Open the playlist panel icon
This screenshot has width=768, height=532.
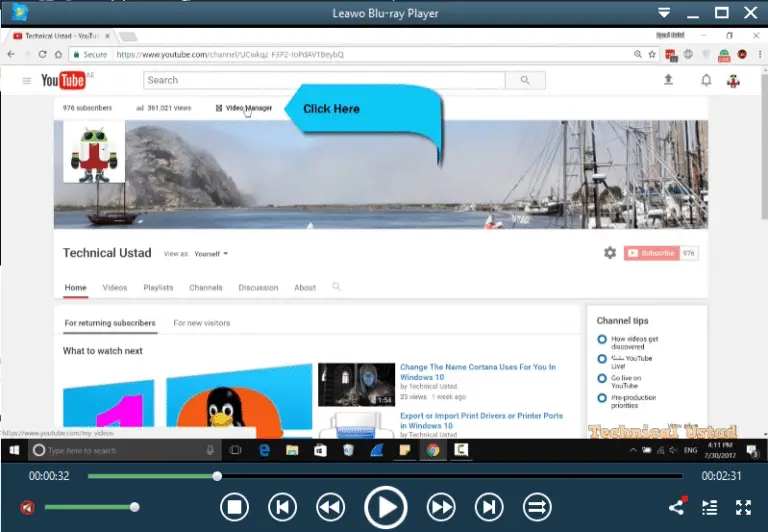click(710, 508)
